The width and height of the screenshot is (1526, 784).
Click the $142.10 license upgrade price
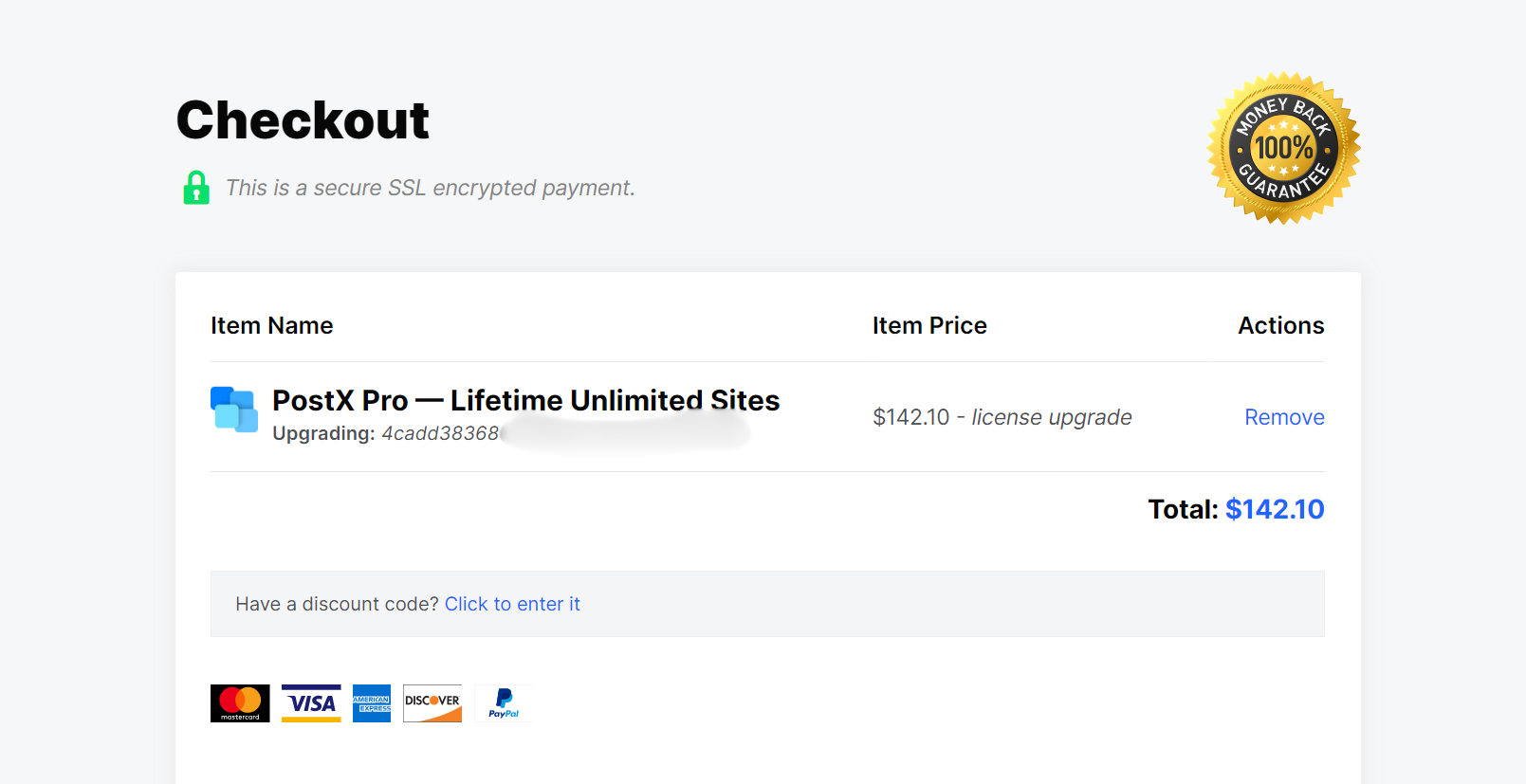click(1002, 417)
